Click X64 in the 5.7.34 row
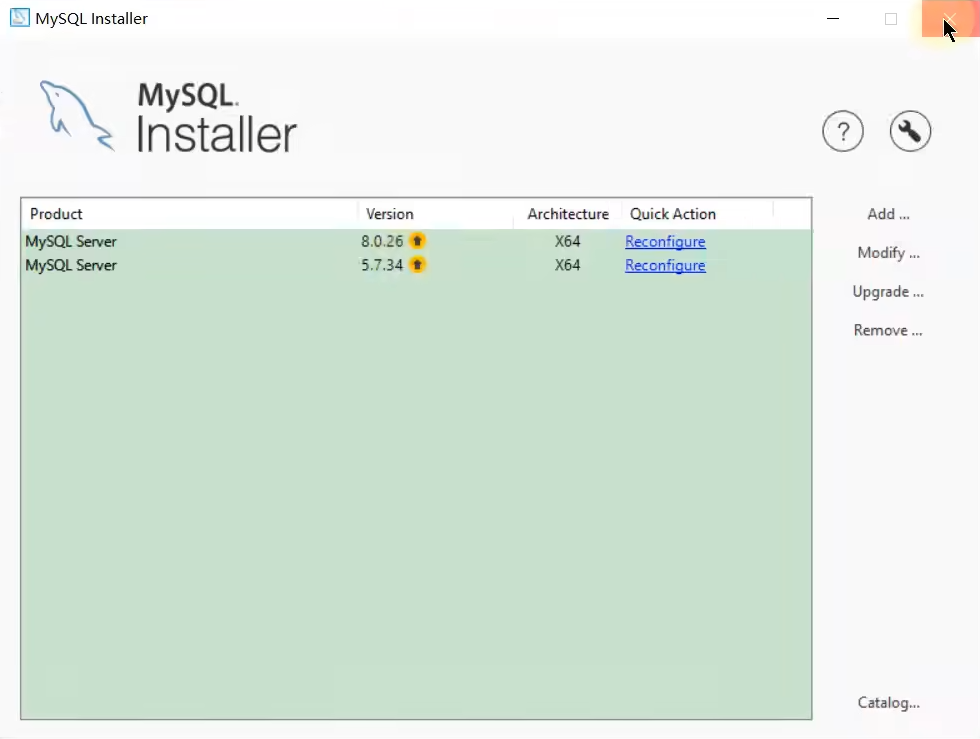The width and height of the screenshot is (980, 739). coord(568,265)
